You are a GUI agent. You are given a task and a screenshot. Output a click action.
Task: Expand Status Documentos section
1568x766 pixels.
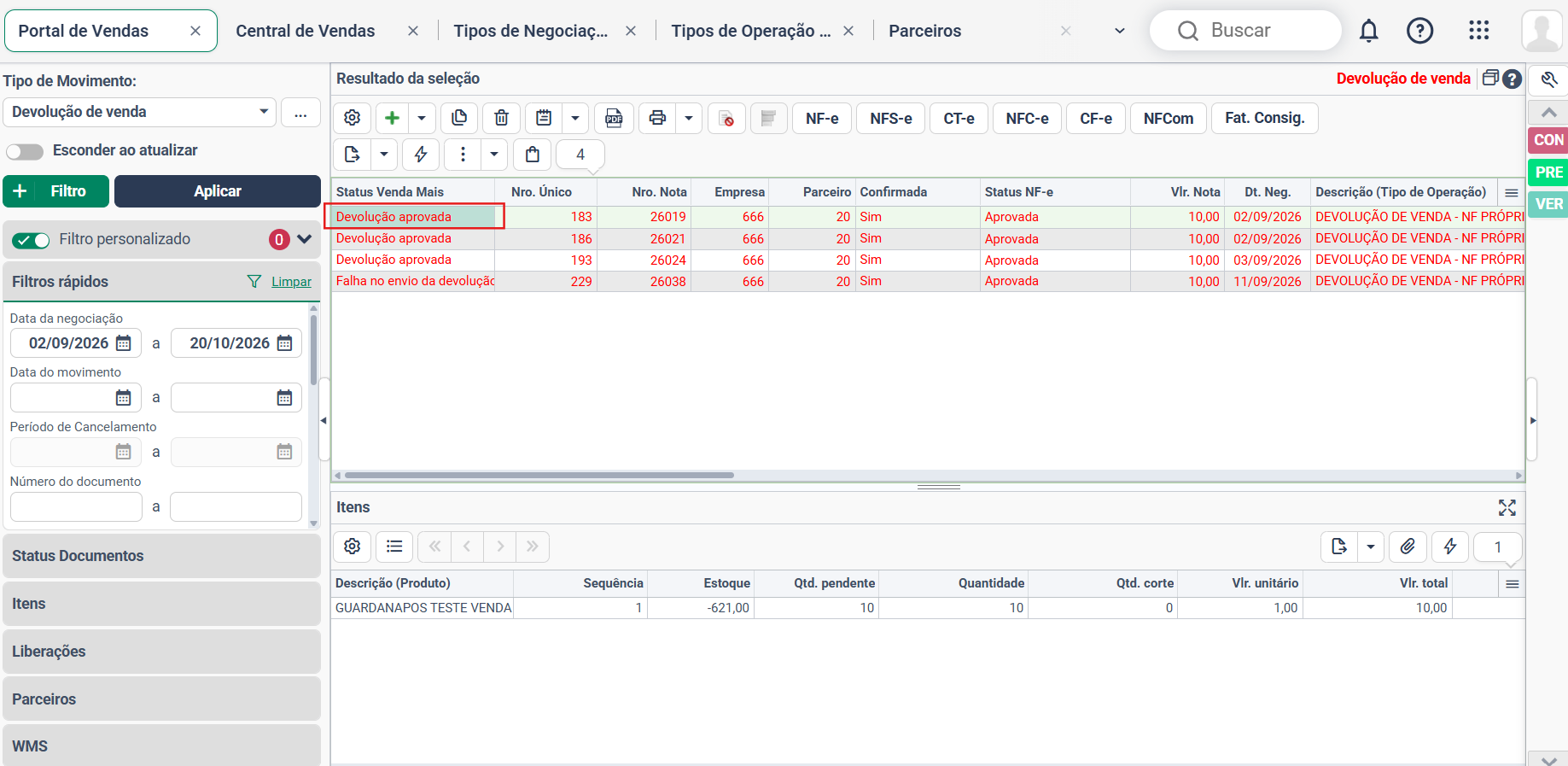tap(162, 556)
